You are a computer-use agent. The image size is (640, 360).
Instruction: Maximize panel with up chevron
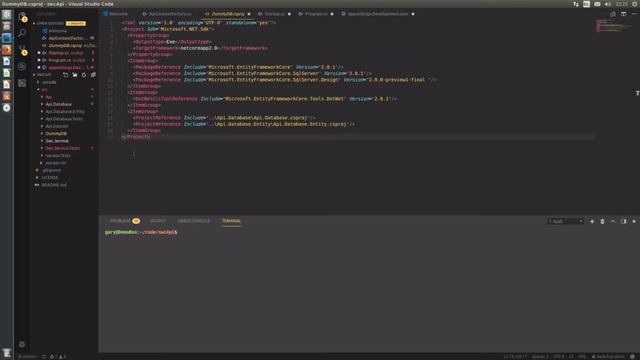[x=613, y=221]
